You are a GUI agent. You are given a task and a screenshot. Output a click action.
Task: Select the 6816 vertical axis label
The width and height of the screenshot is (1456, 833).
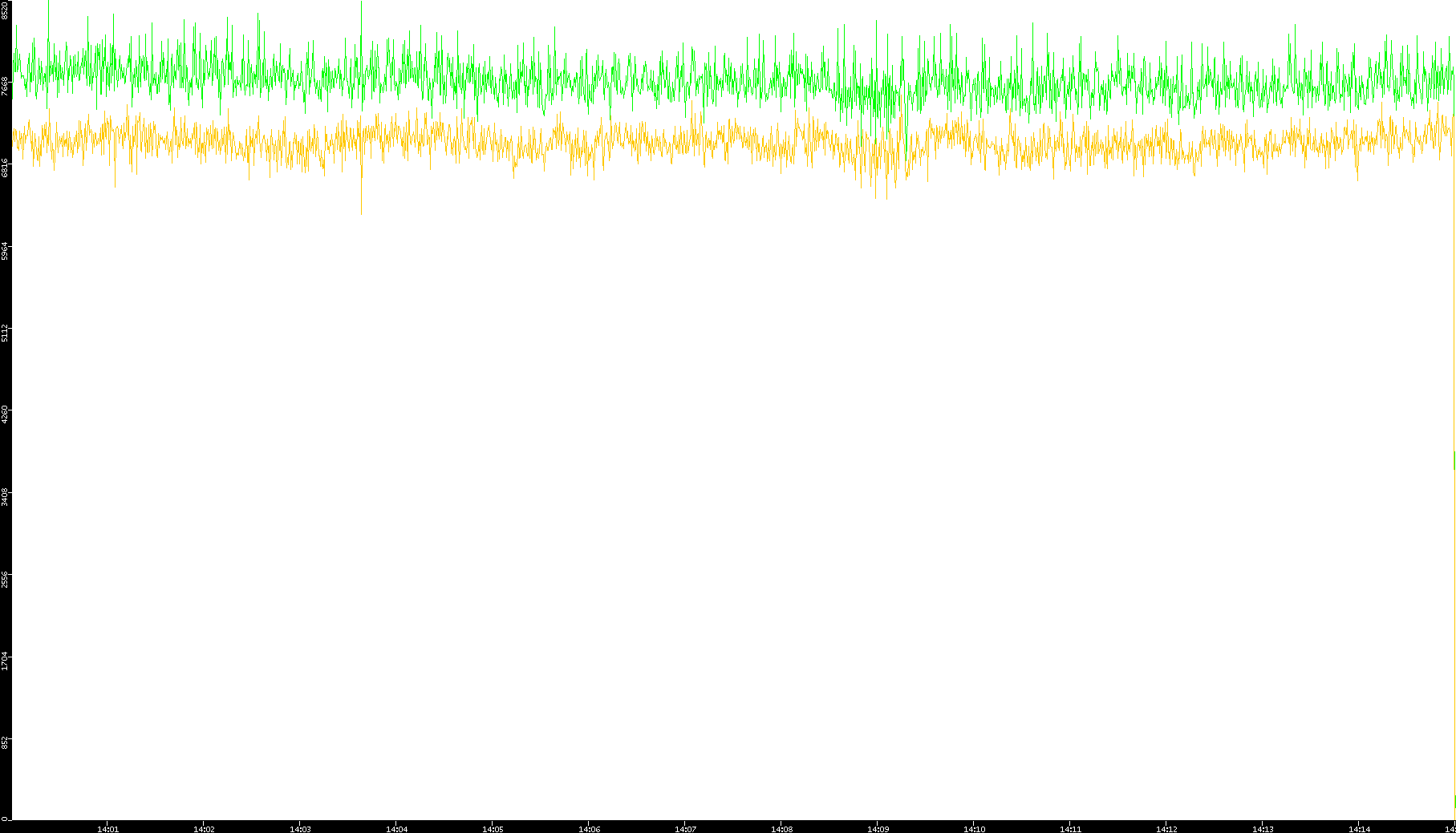click(x=6, y=168)
